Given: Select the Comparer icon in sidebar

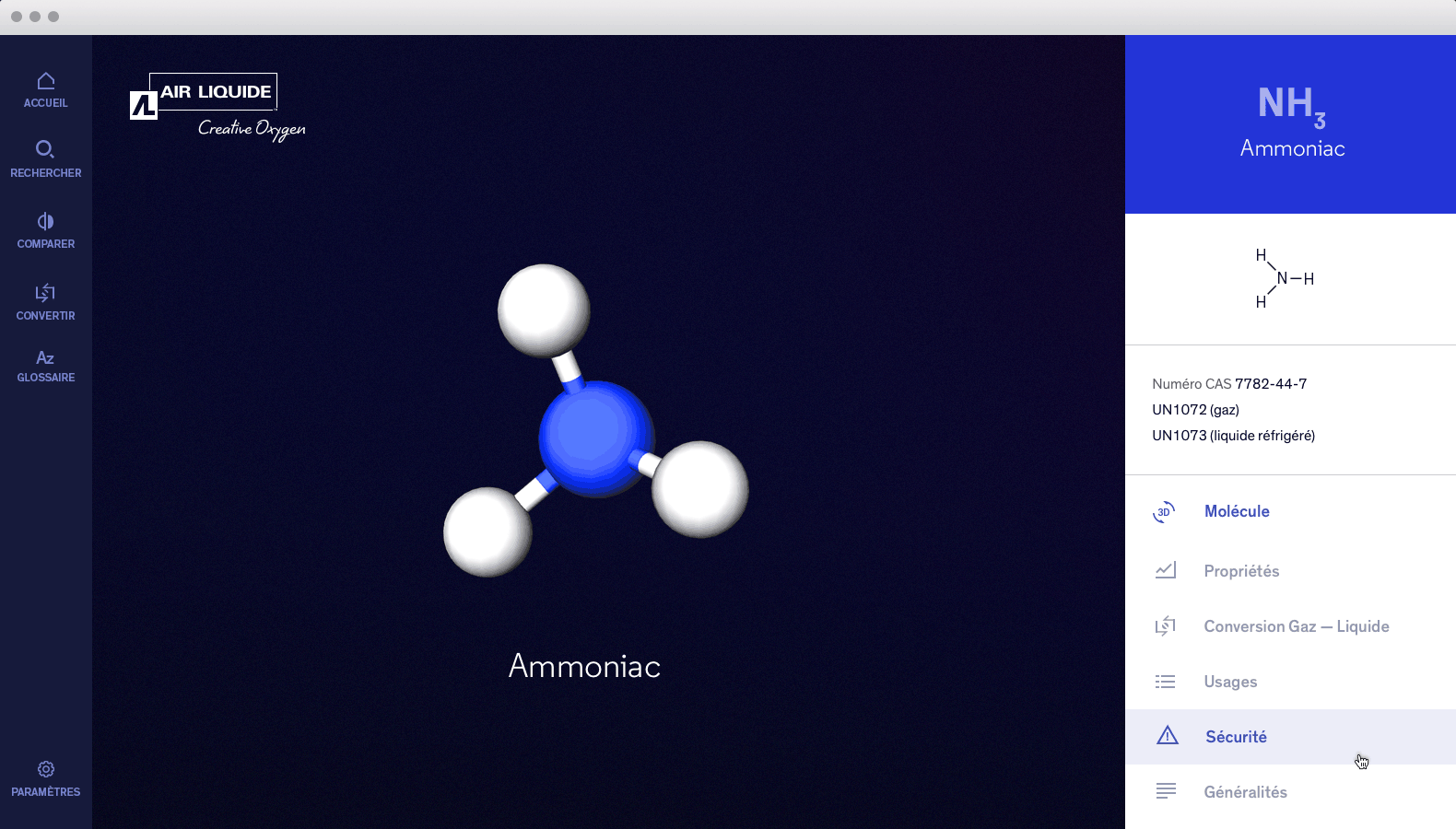Looking at the screenshot, I should click(45, 221).
